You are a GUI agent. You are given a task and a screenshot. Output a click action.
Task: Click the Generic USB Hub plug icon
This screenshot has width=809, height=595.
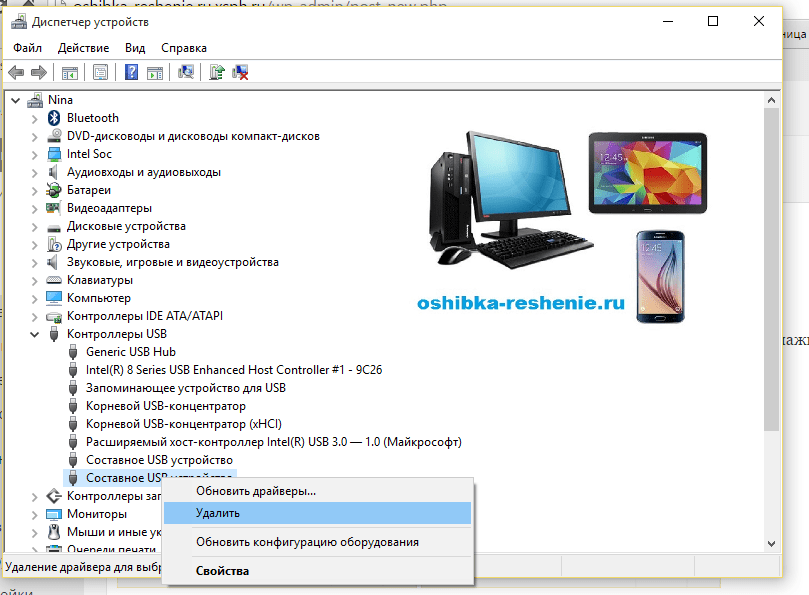tap(73, 352)
